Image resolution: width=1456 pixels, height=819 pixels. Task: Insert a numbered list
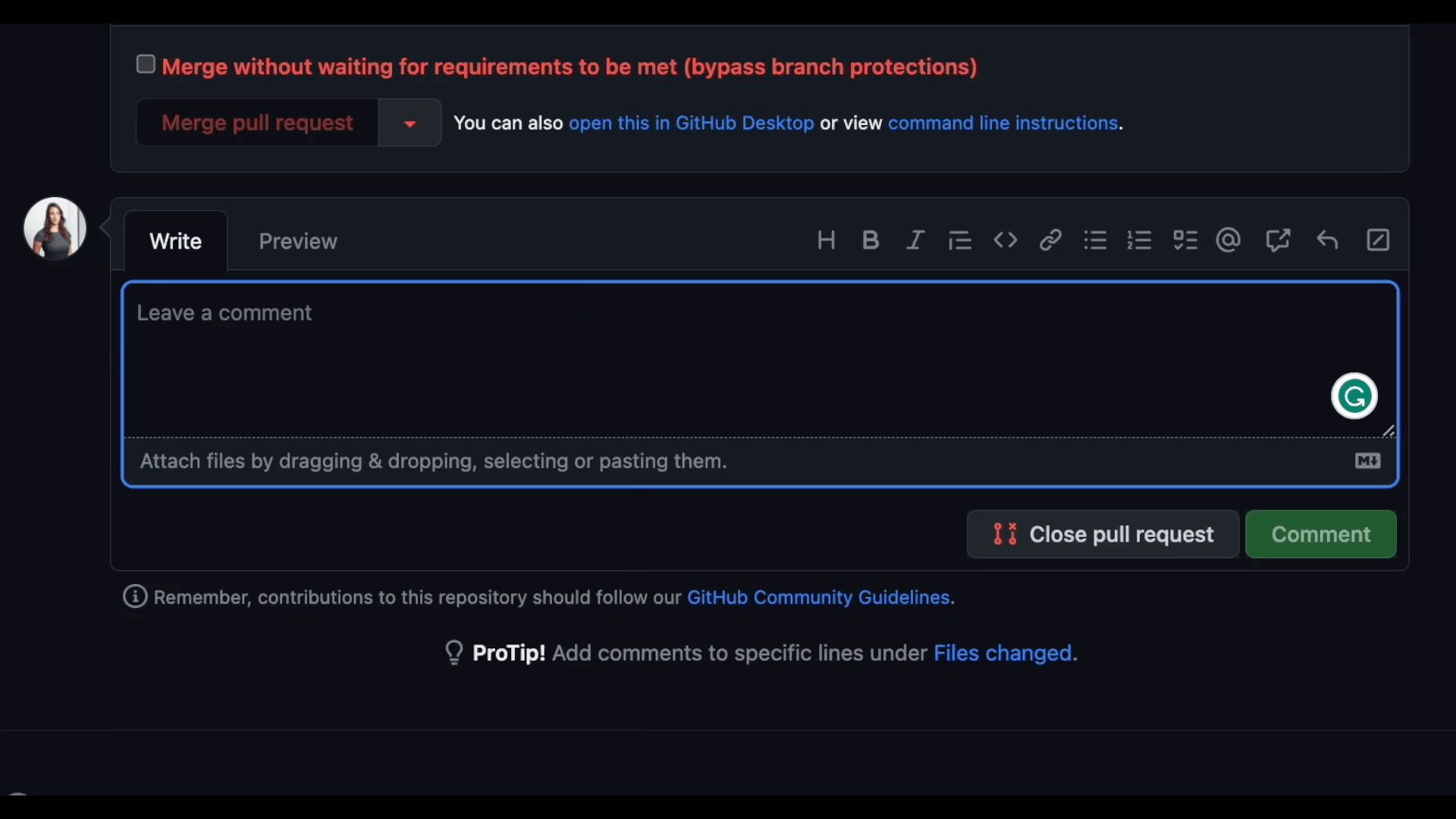tap(1140, 240)
